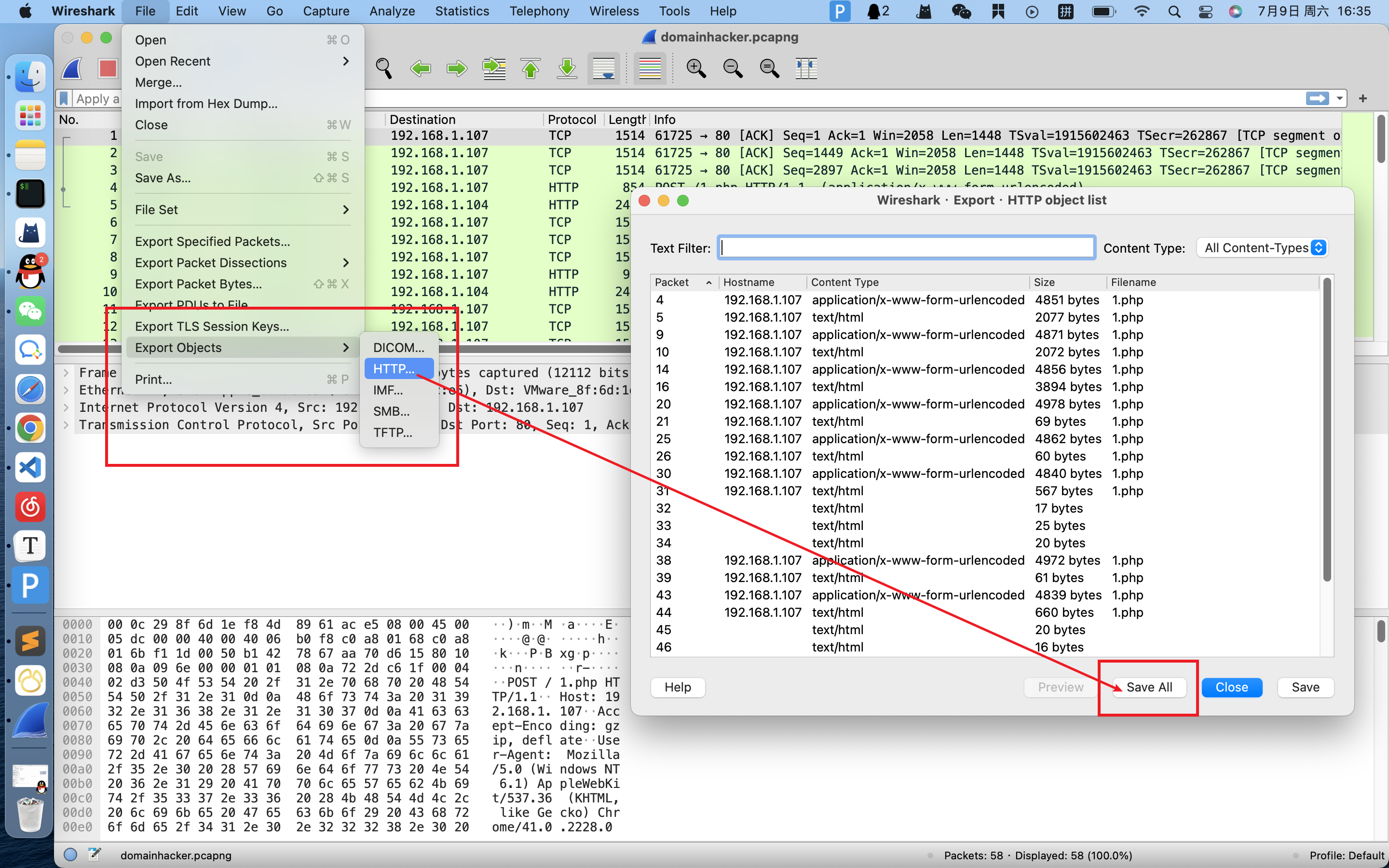Toggle packet colorization icon
Viewport: 1389px width, 868px height.
650,68
